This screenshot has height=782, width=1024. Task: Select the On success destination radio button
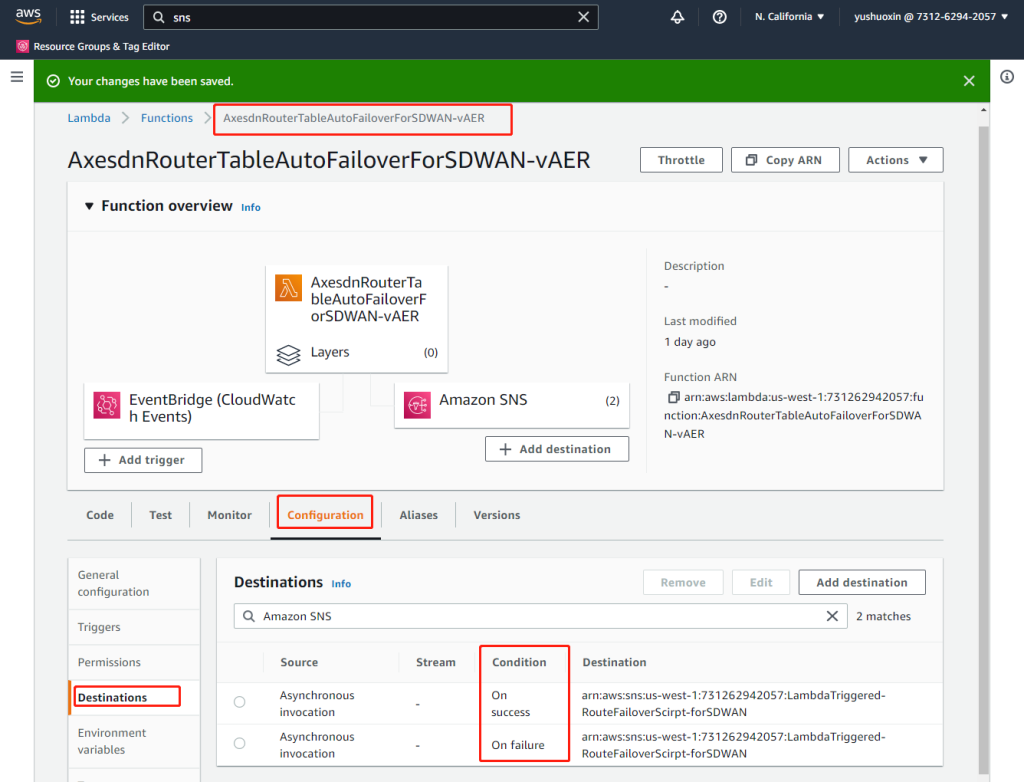239,703
